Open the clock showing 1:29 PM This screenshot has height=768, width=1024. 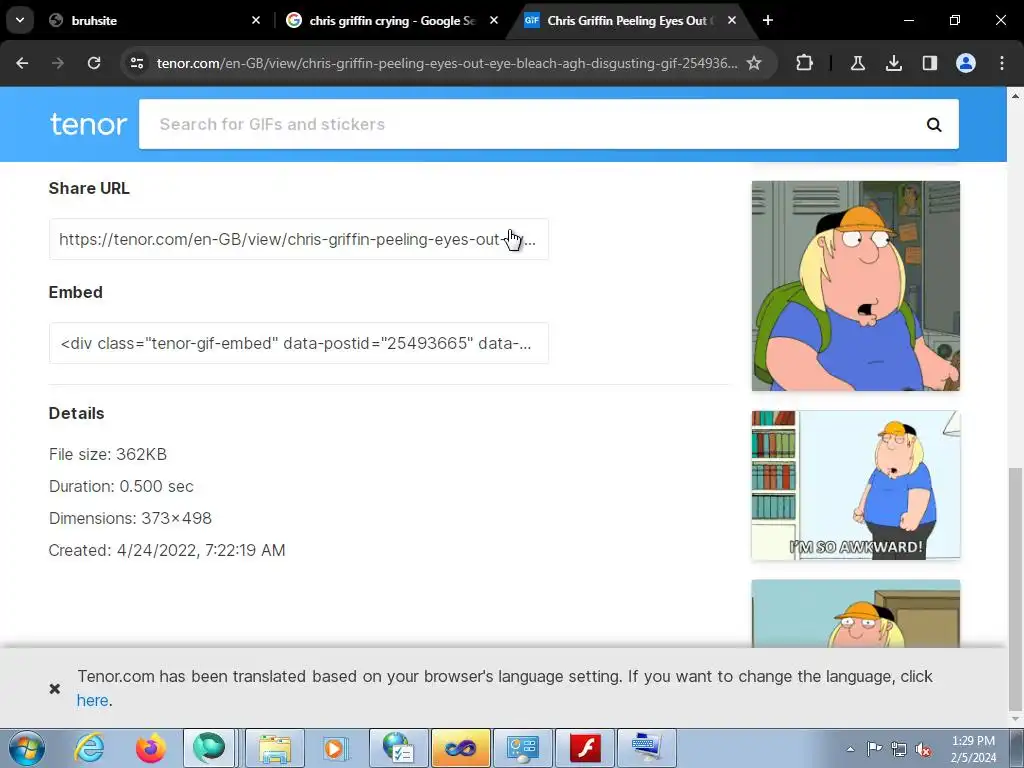click(973, 749)
